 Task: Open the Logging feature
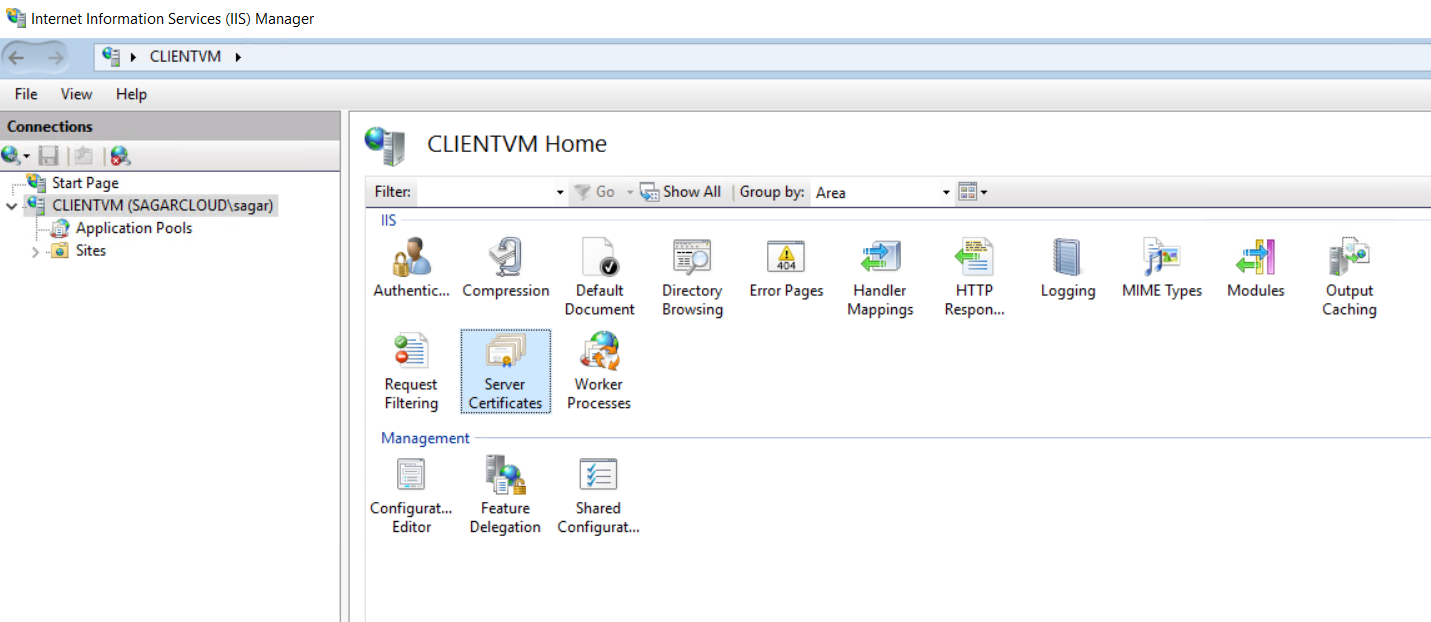click(1067, 268)
